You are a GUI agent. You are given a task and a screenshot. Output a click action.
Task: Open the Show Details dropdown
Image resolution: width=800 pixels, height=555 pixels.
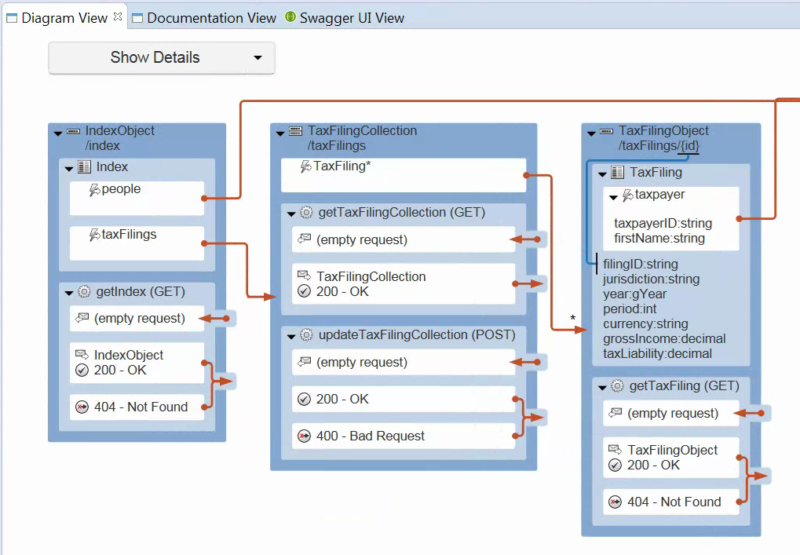pos(162,58)
